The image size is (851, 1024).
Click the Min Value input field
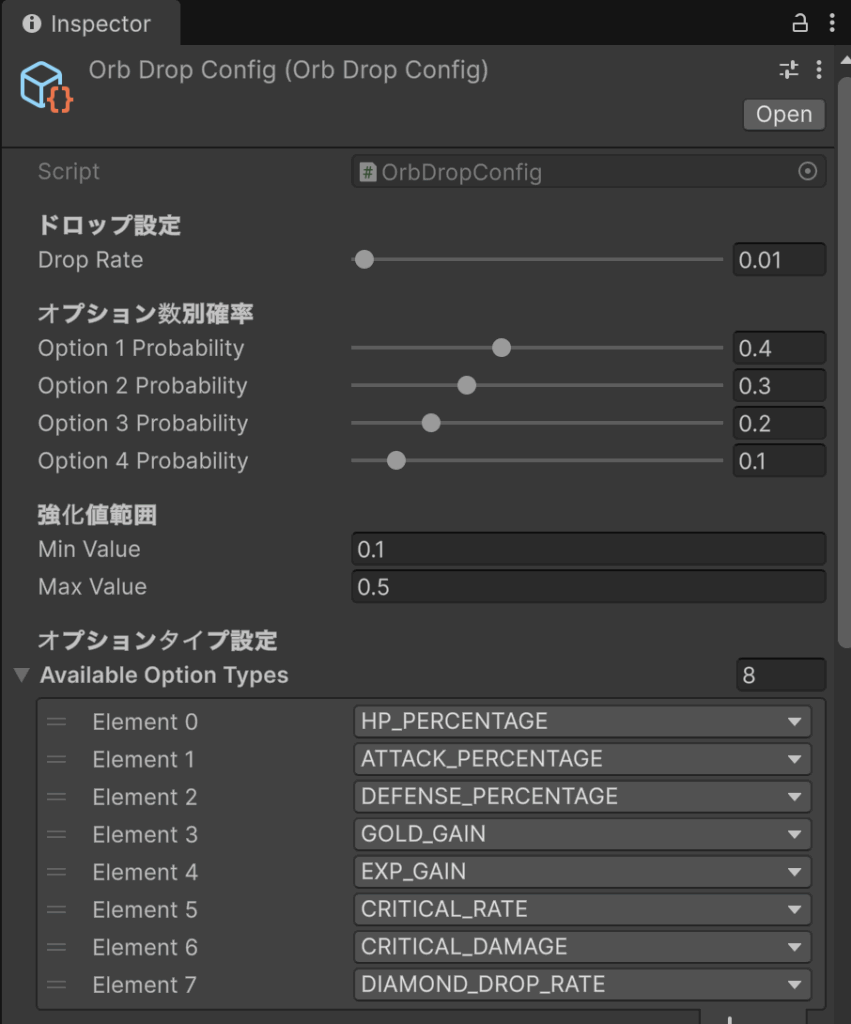[588, 549]
